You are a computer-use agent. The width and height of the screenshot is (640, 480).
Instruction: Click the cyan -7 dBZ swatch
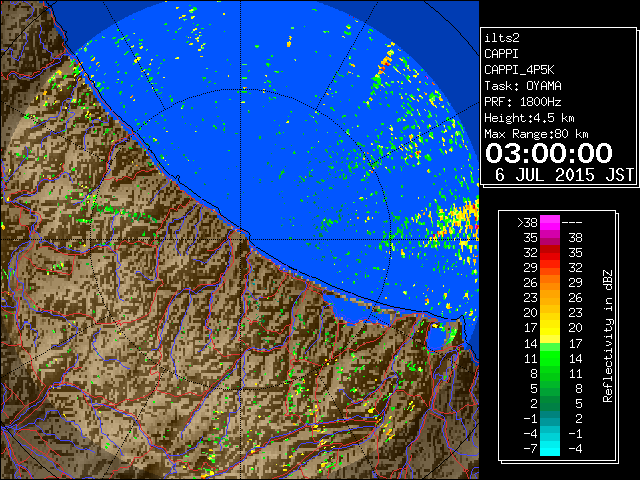550,448
